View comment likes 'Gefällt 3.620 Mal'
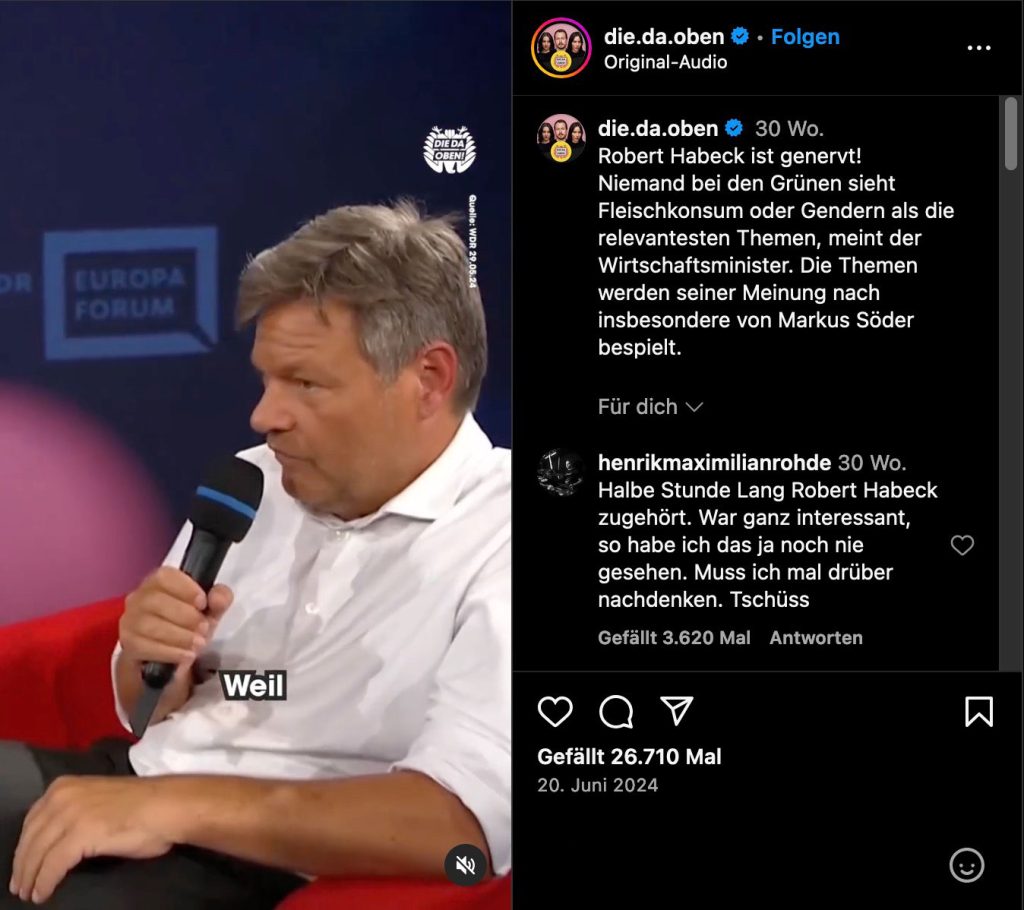 [x=674, y=638]
